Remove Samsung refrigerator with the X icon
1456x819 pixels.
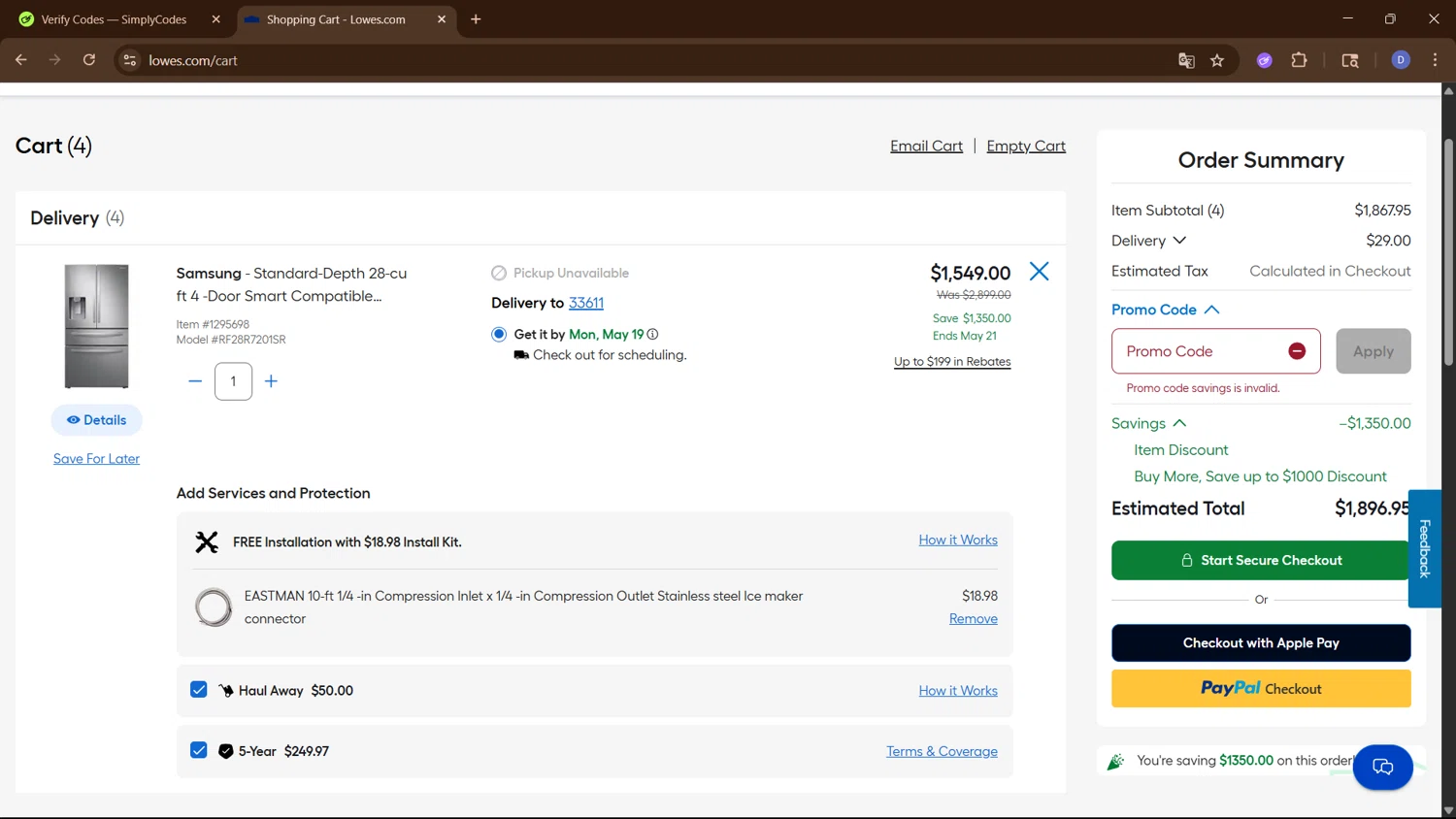pyautogui.click(x=1039, y=272)
